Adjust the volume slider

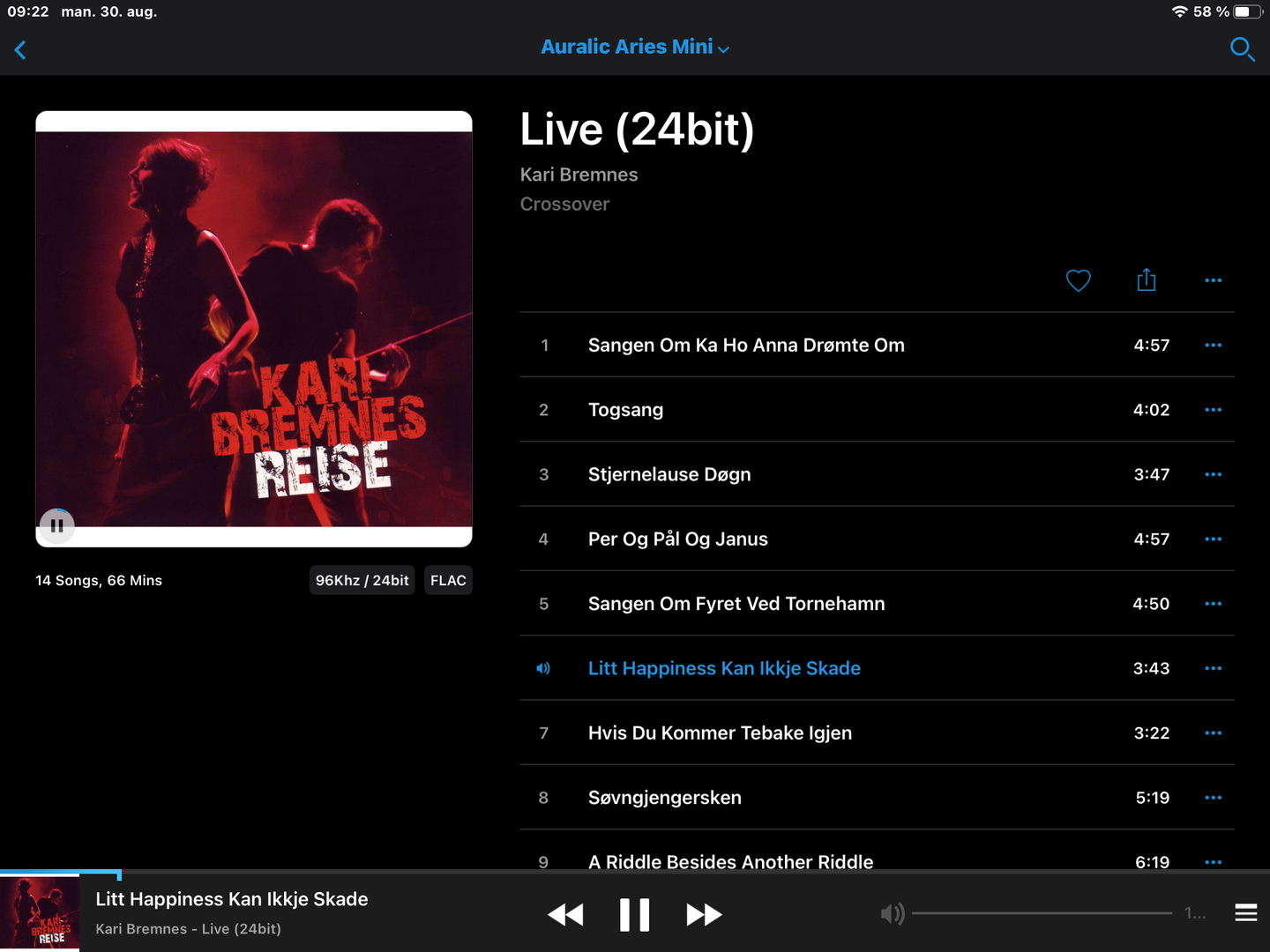point(1042,913)
